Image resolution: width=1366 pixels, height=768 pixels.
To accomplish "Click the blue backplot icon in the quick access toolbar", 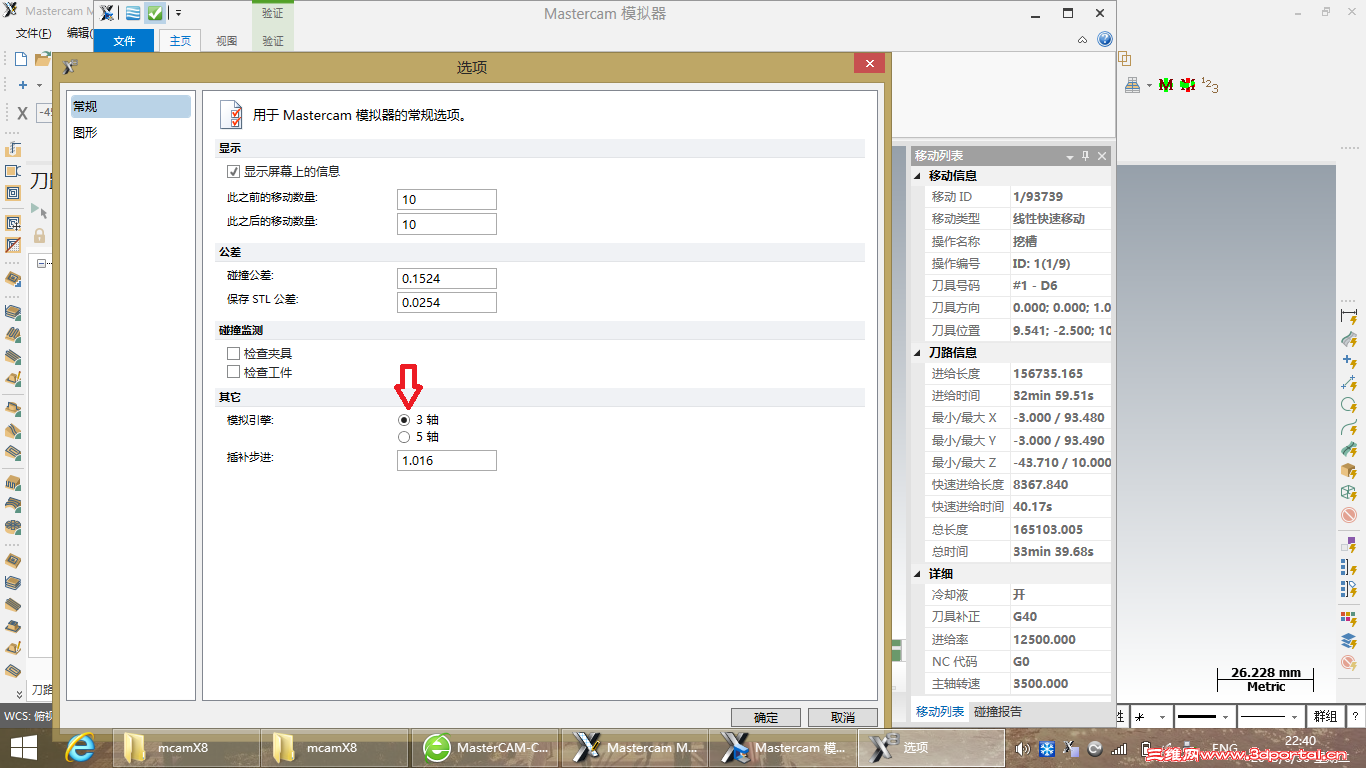I will pyautogui.click(x=132, y=13).
